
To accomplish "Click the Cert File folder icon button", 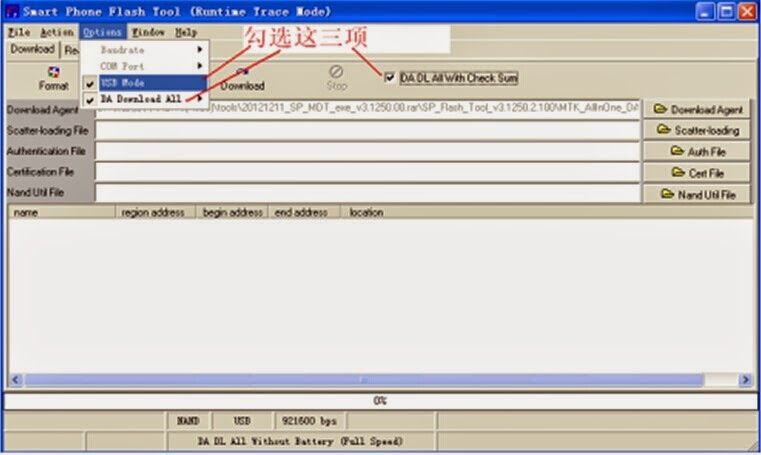I will pyautogui.click(x=696, y=173).
